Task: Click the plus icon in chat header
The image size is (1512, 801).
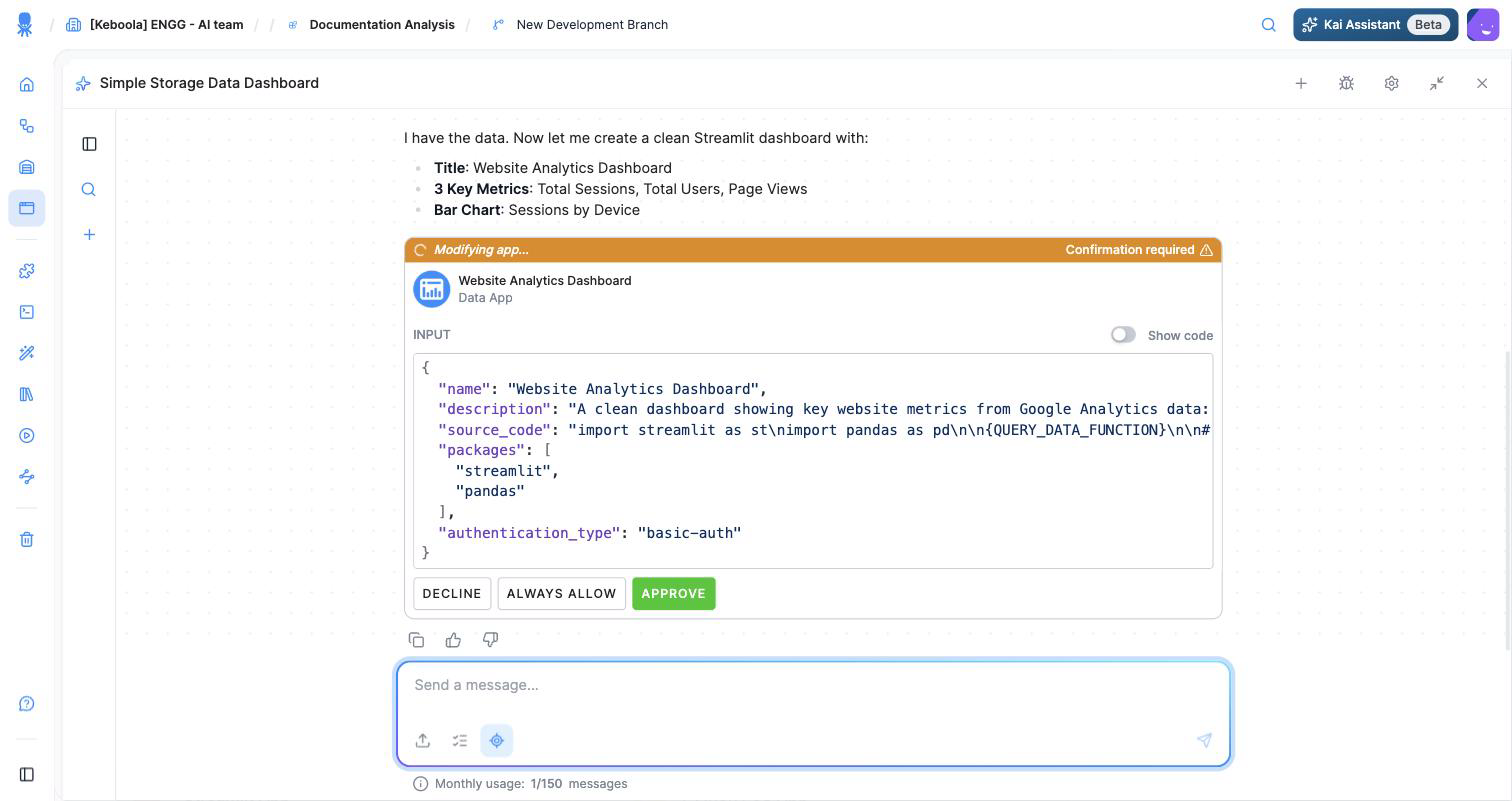Action: 1301,83
